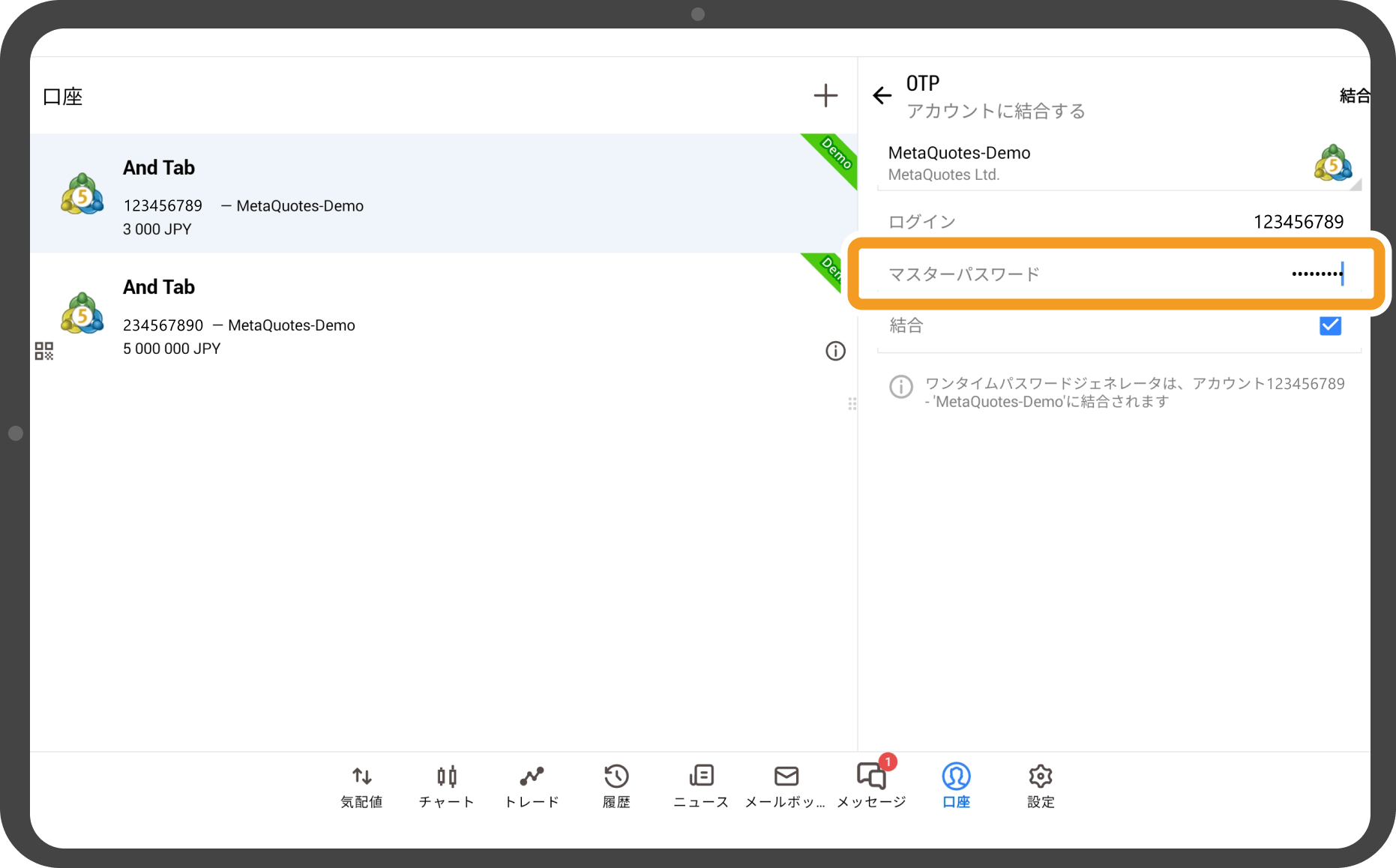Click MetaTrader logo of account 234567890
1396x868 pixels.
pyautogui.click(x=82, y=313)
